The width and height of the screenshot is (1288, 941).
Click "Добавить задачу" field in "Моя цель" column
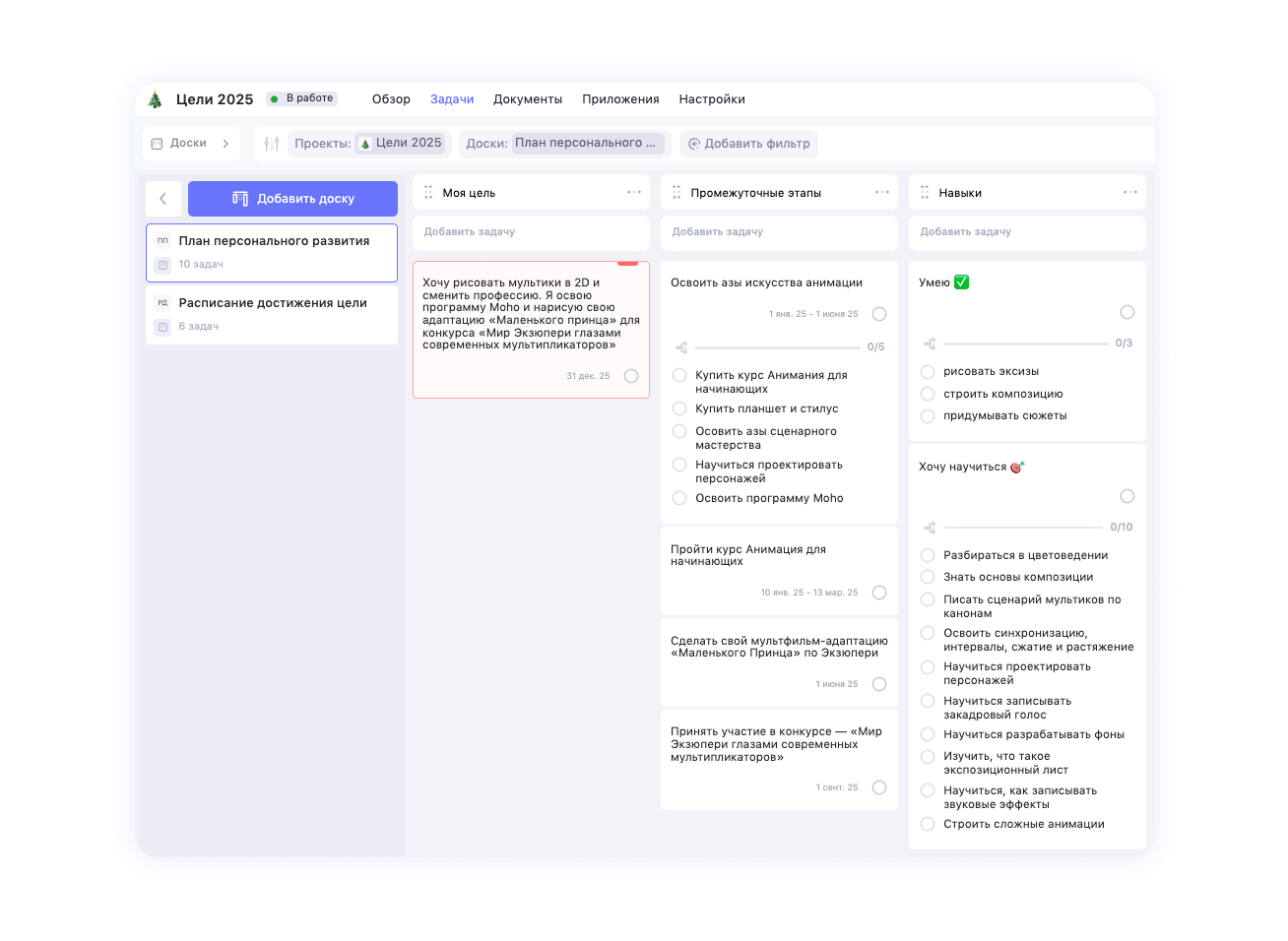531,232
